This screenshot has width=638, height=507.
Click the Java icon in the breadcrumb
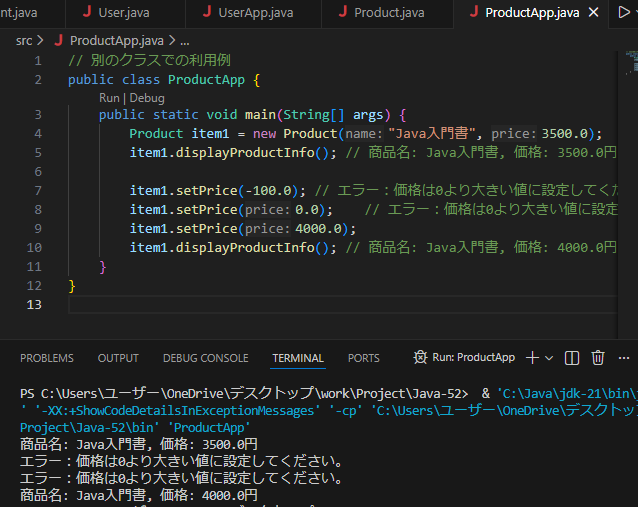(x=56, y=41)
